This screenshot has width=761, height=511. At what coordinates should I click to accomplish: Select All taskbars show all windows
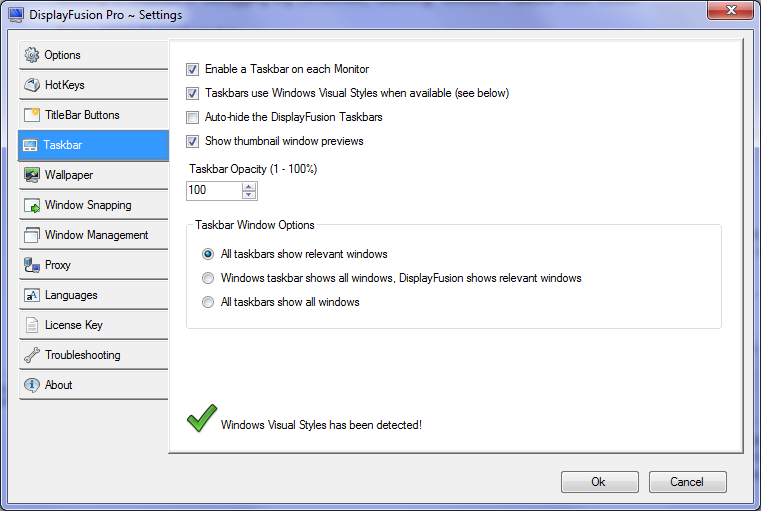[x=208, y=302]
